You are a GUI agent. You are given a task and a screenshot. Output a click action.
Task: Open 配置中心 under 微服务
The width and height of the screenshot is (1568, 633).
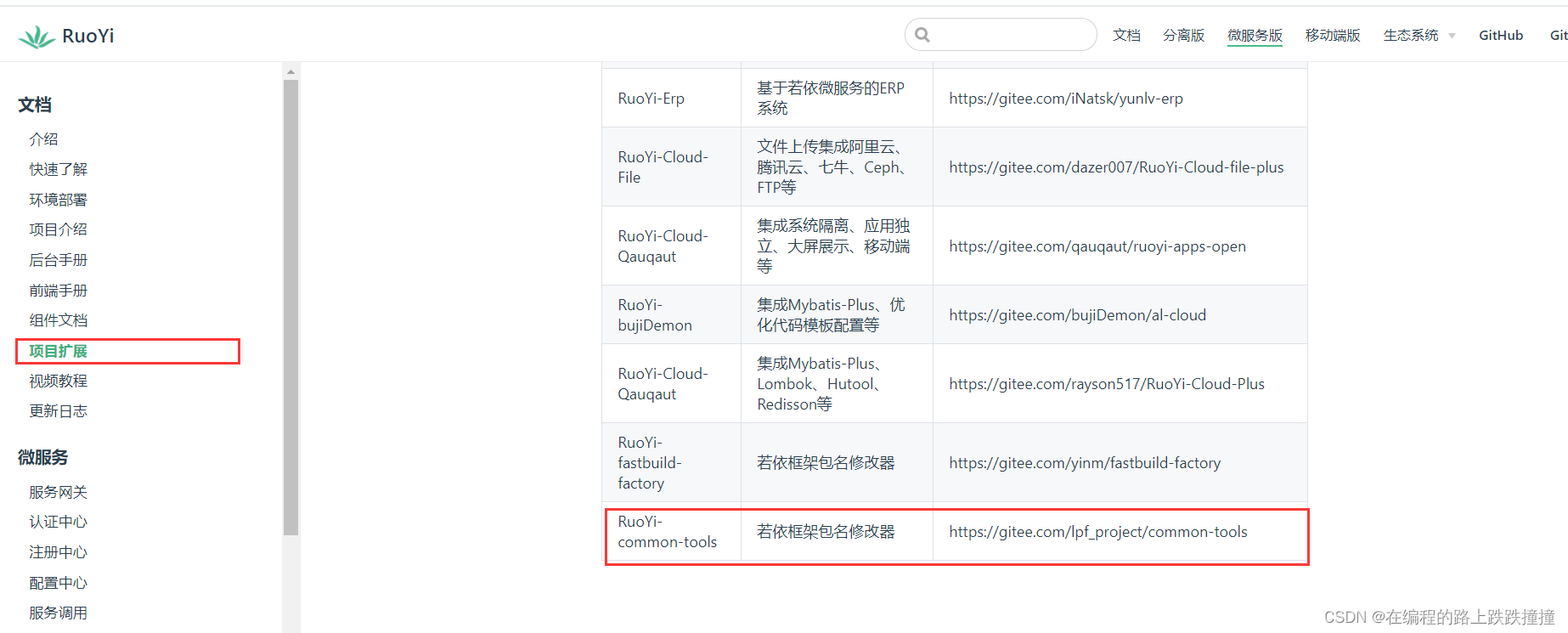[58, 583]
